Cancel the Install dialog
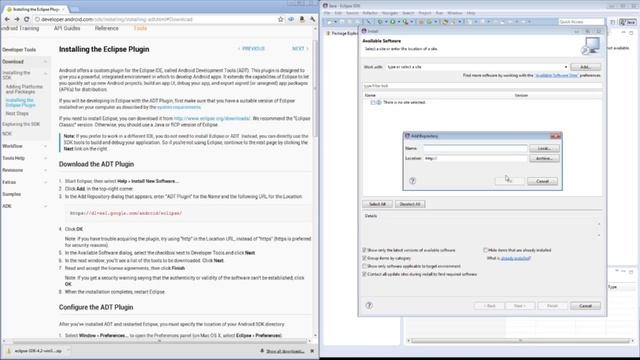 [585, 306]
